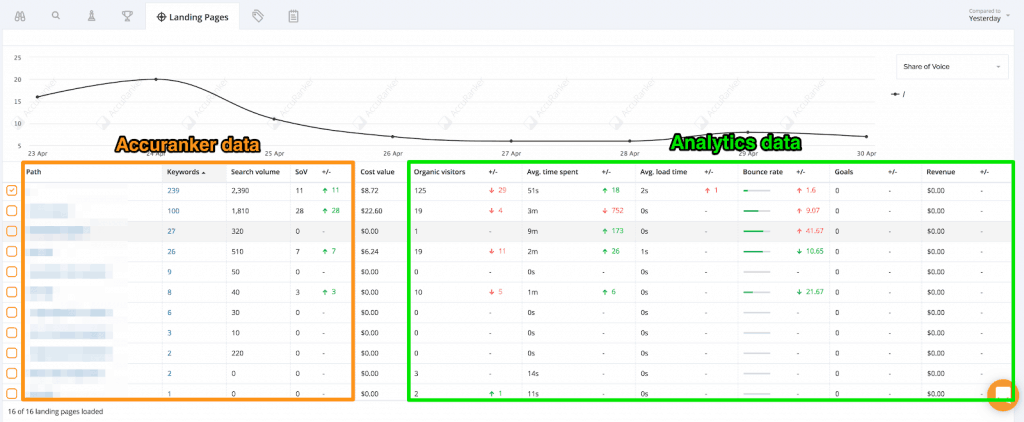
Task: Open the tag icon tab
Action: (258, 16)
